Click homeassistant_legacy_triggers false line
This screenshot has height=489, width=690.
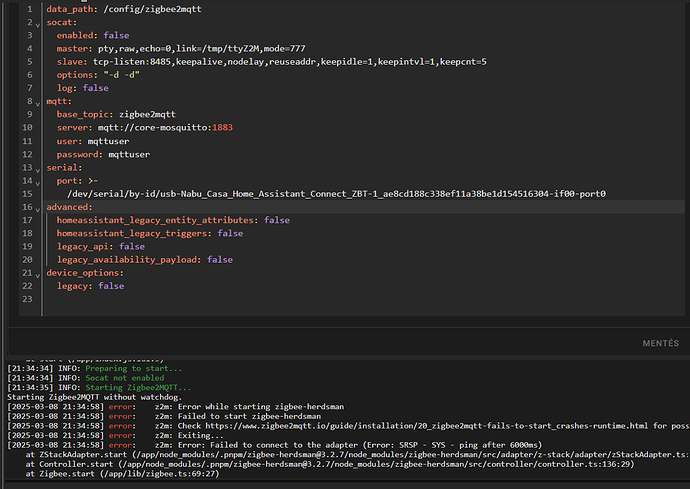[x=150, y=234]
